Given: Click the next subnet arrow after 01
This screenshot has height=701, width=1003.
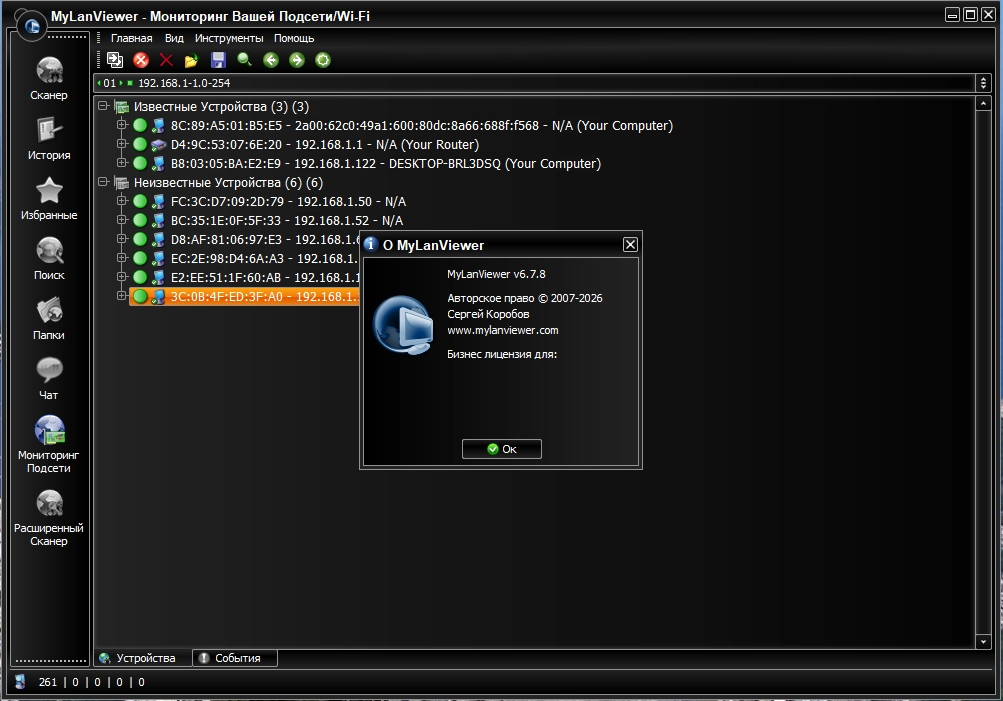Looking at the screenshot, I should (121, 83).
